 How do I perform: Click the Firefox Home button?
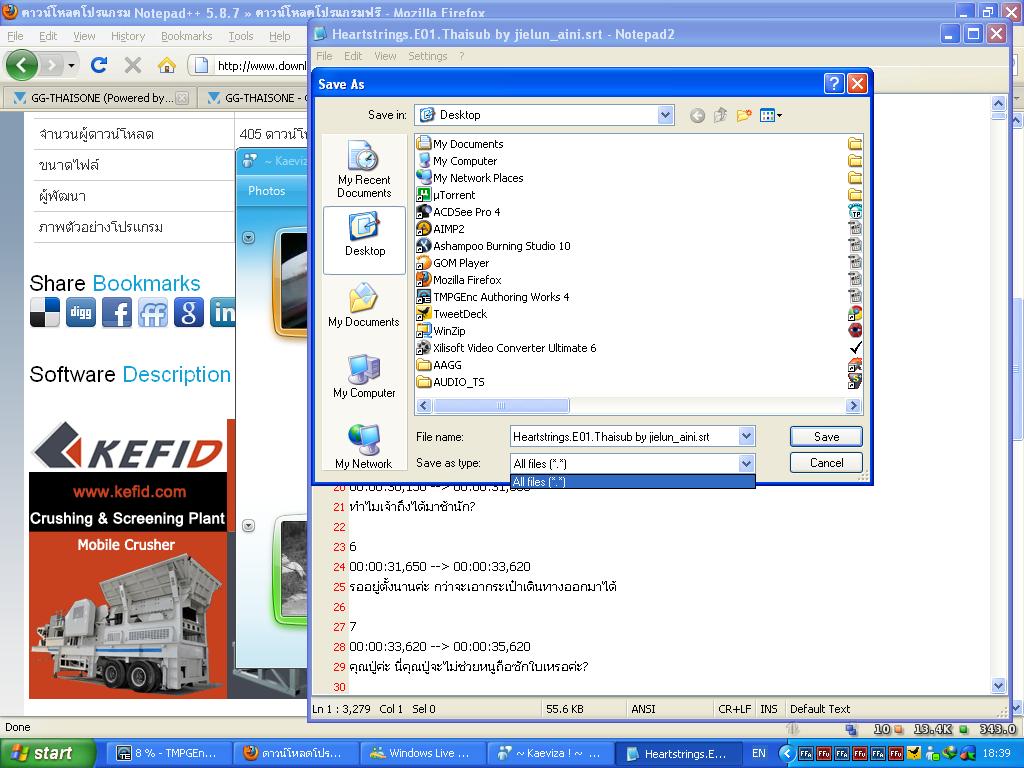[x=167, y=65]
